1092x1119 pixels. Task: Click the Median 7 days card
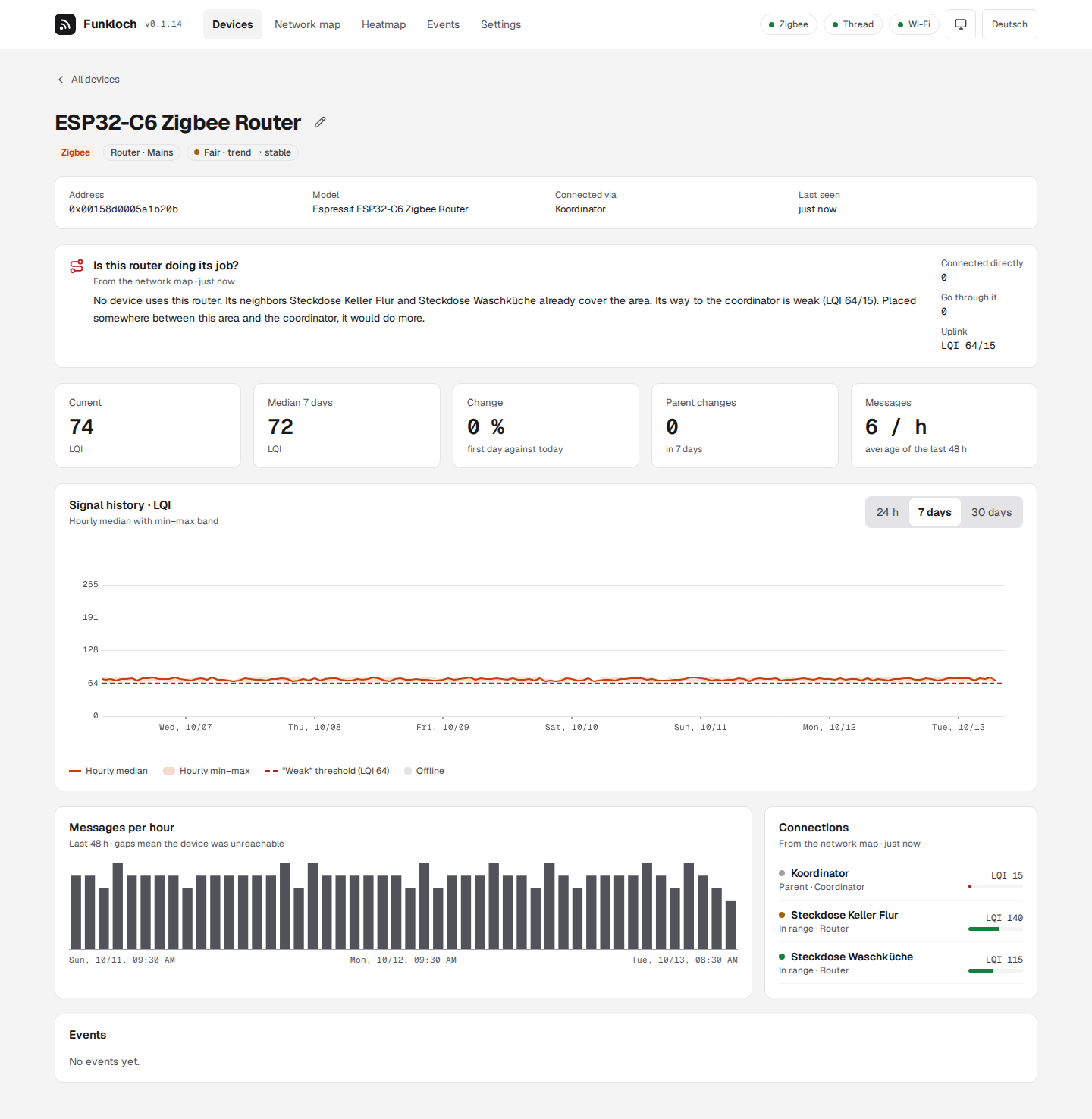347,426
